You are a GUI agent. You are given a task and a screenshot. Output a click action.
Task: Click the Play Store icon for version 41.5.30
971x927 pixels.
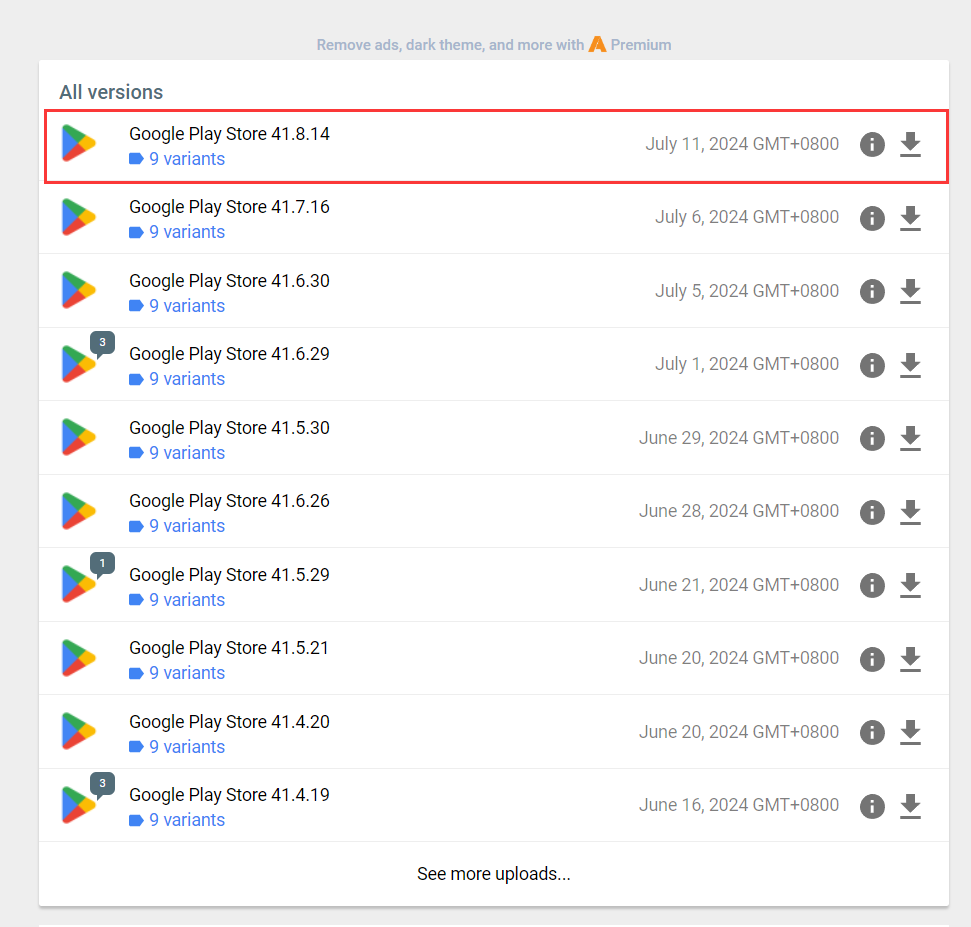point(79,438)
